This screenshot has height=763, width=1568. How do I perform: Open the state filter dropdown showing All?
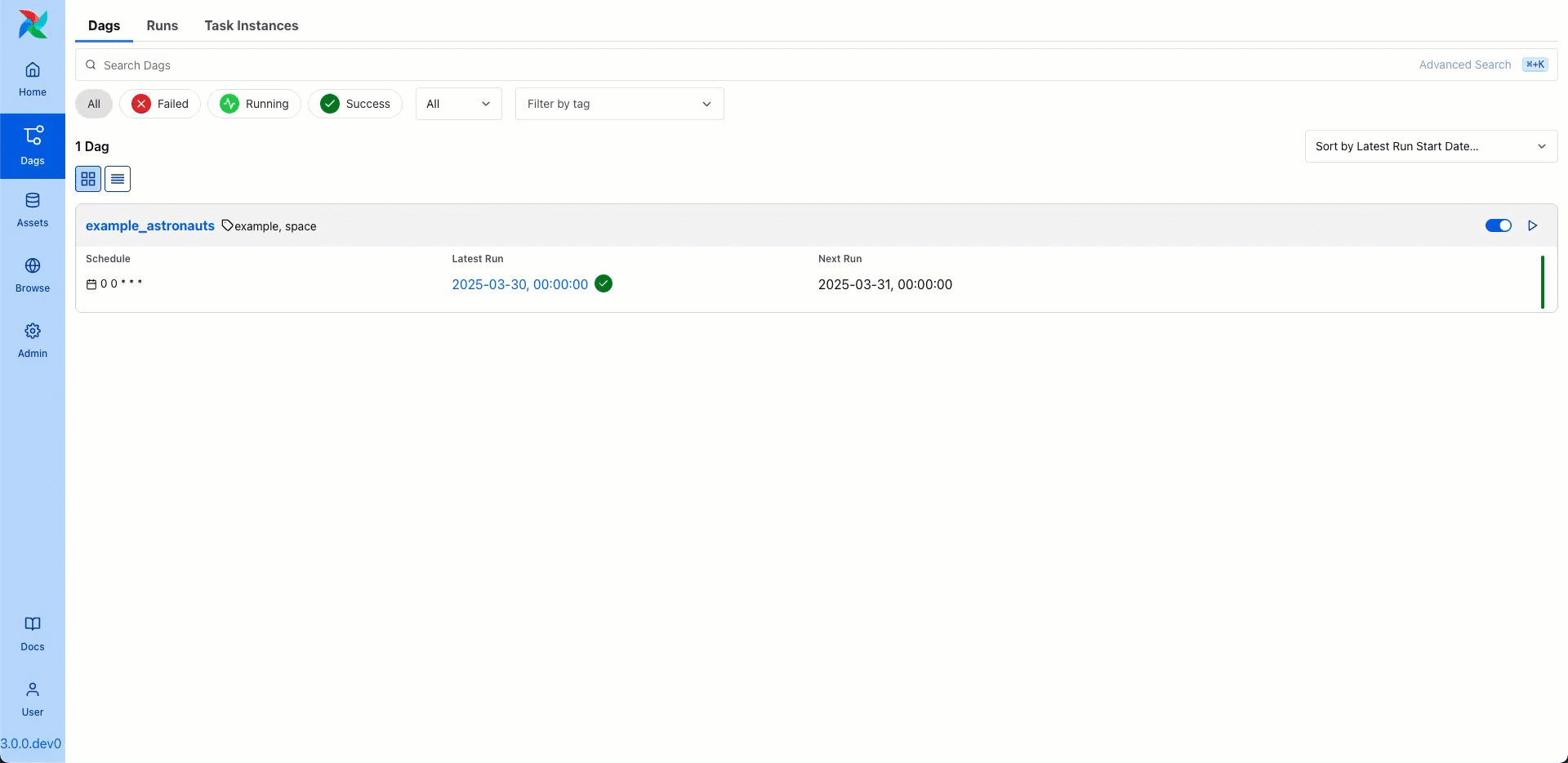point(457,104)
